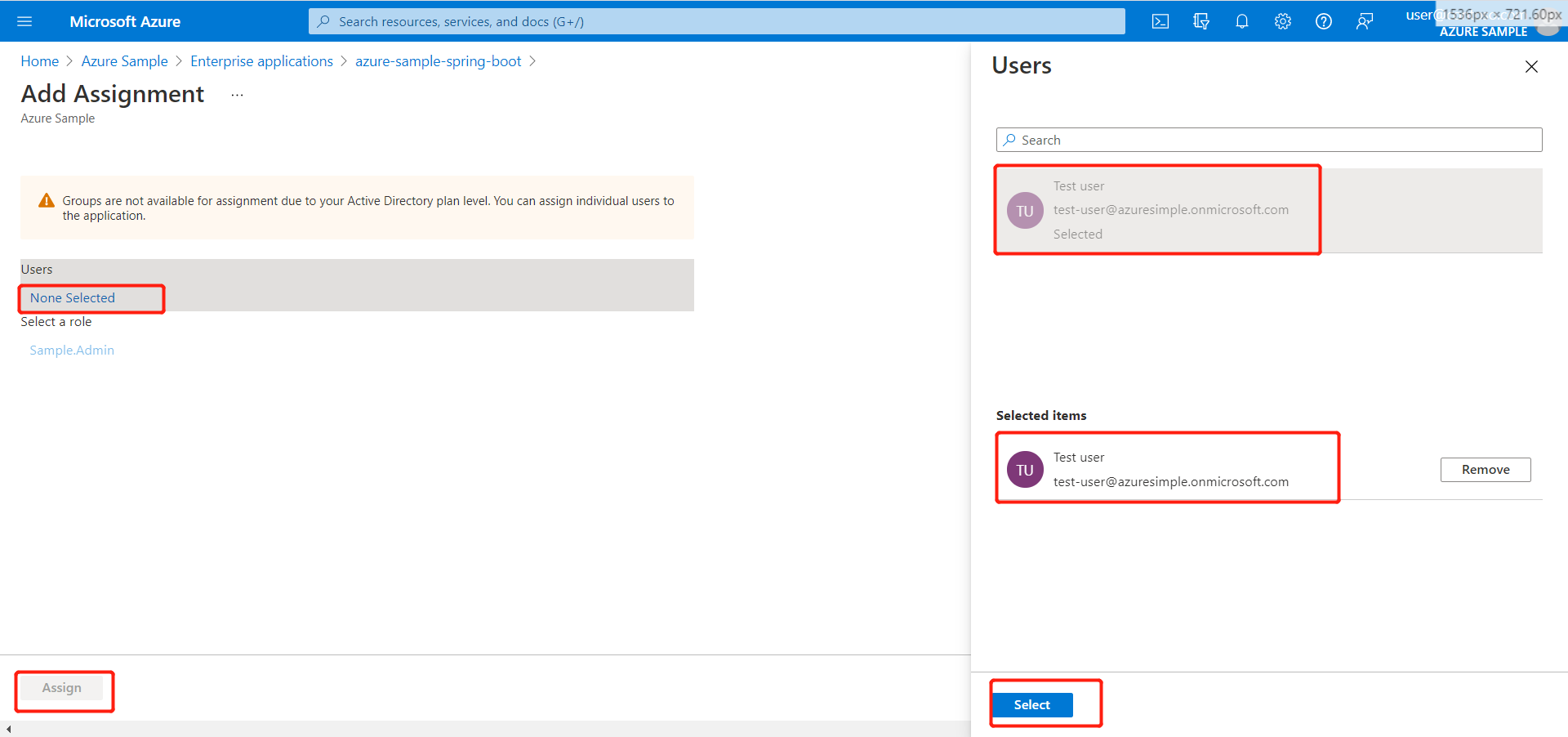Open the Add Assignment ellipsis menu
1568x737 pixels.
236,94
